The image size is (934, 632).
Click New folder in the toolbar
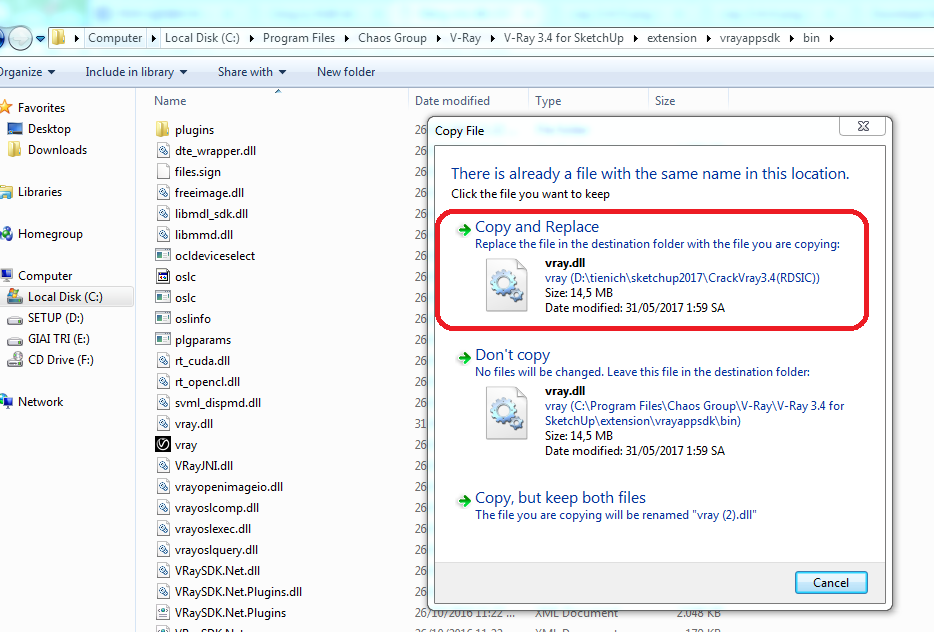[346, 72]
